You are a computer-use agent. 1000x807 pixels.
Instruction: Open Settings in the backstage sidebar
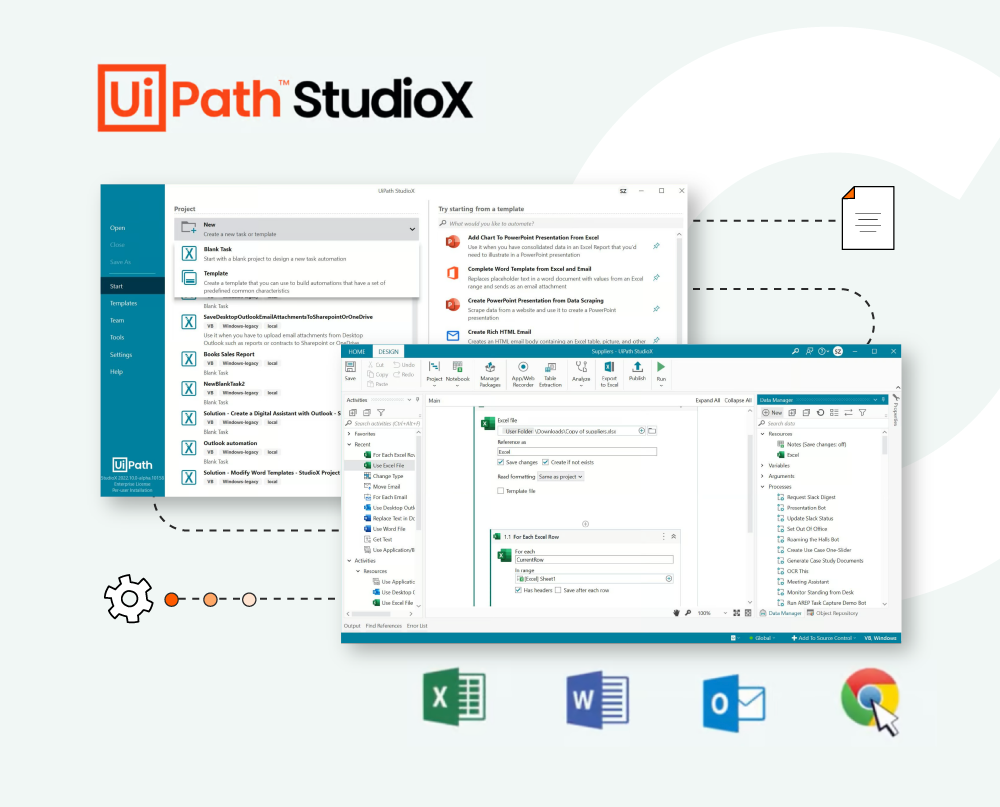click(x=121, y=355)
